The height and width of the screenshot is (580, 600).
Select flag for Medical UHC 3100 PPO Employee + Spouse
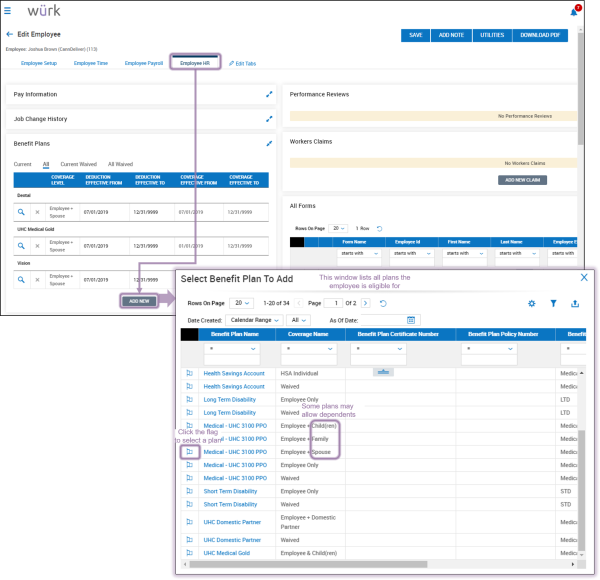tap(189, 452)
